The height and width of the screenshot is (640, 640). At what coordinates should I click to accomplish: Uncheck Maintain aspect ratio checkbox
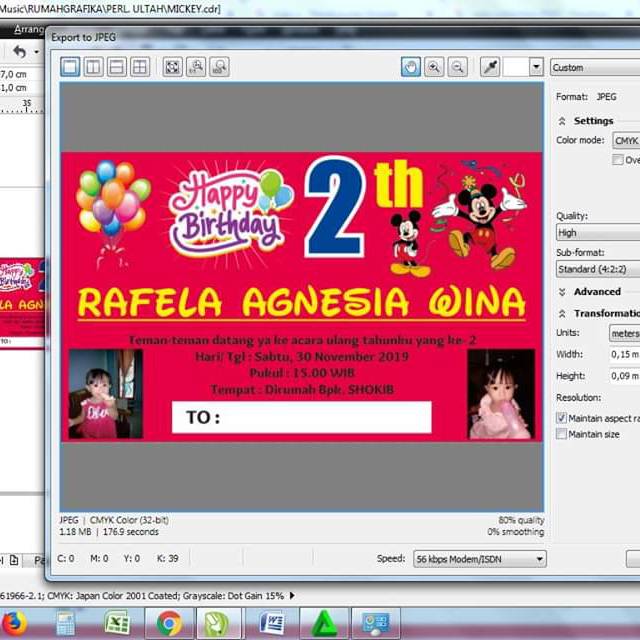(561, 417)
